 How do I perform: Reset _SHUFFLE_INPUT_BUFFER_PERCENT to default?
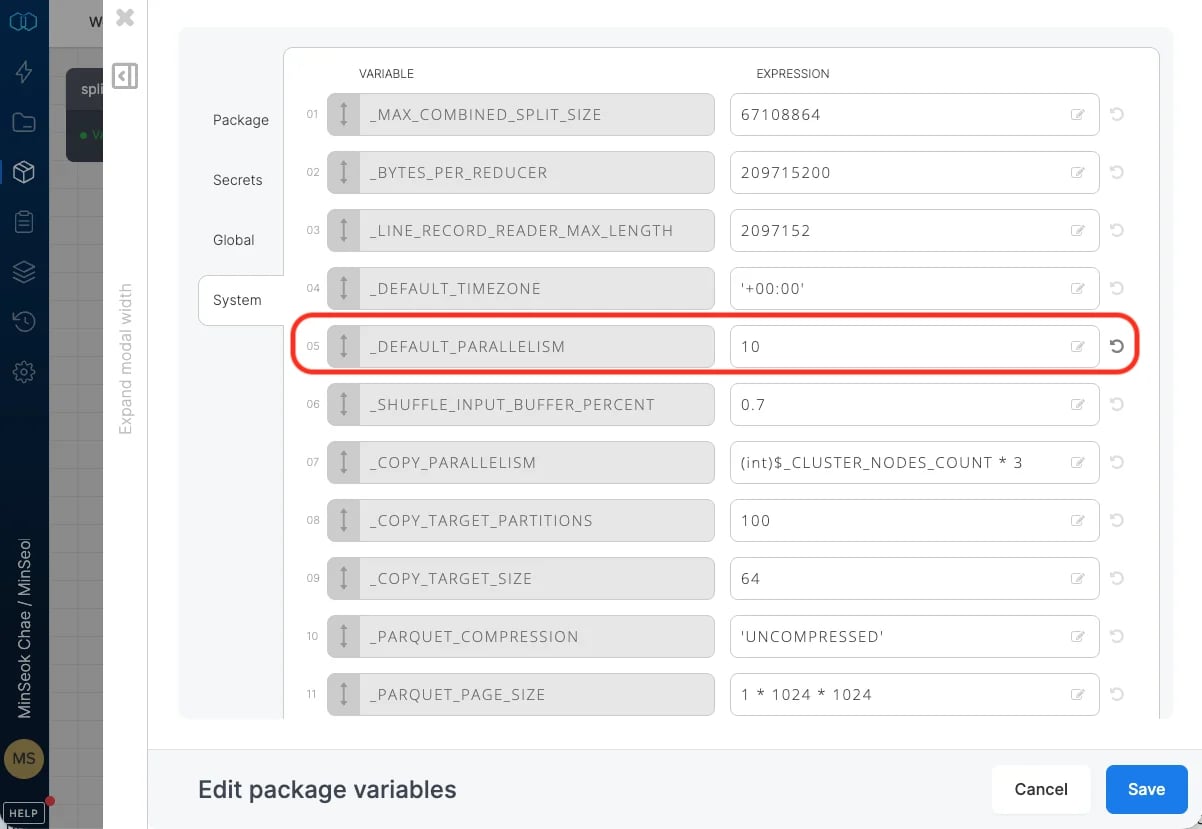[1117, 404]
